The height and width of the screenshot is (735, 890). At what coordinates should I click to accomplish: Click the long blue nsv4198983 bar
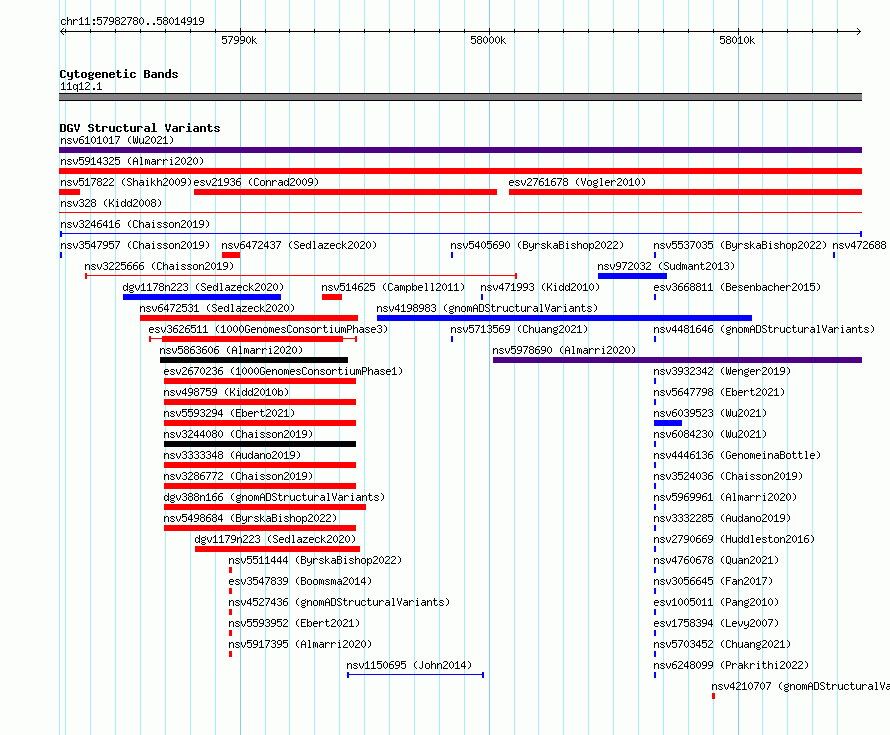564,318
